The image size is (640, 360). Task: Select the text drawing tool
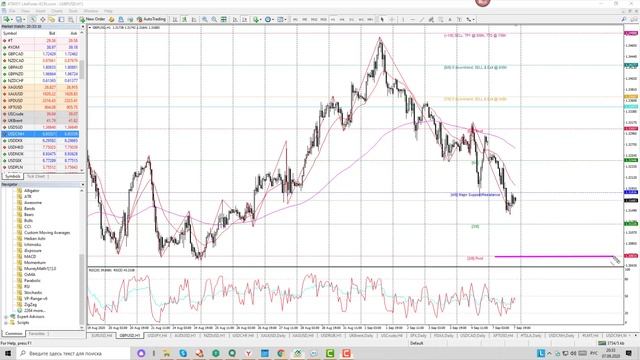tap(450, 19)
